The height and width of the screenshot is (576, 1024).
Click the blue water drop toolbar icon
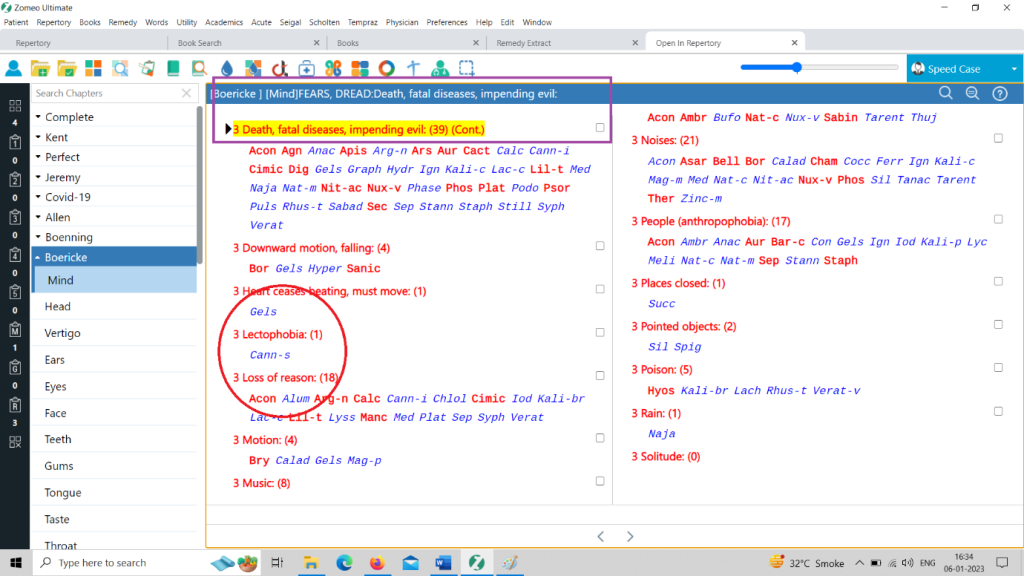226,68
